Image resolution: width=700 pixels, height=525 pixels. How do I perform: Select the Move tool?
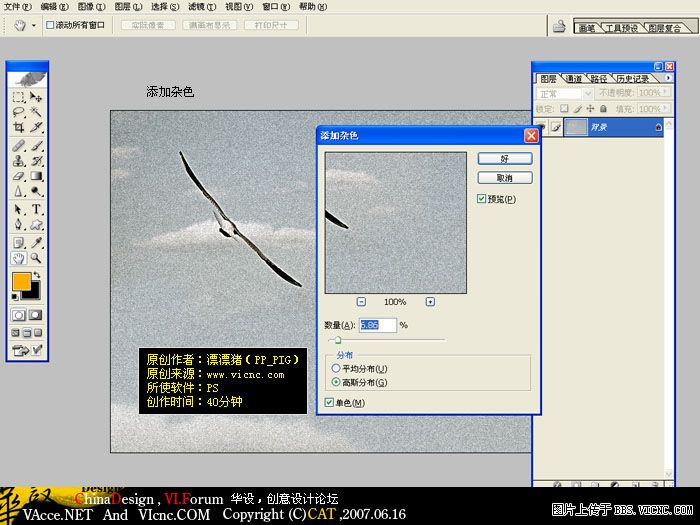36,97
